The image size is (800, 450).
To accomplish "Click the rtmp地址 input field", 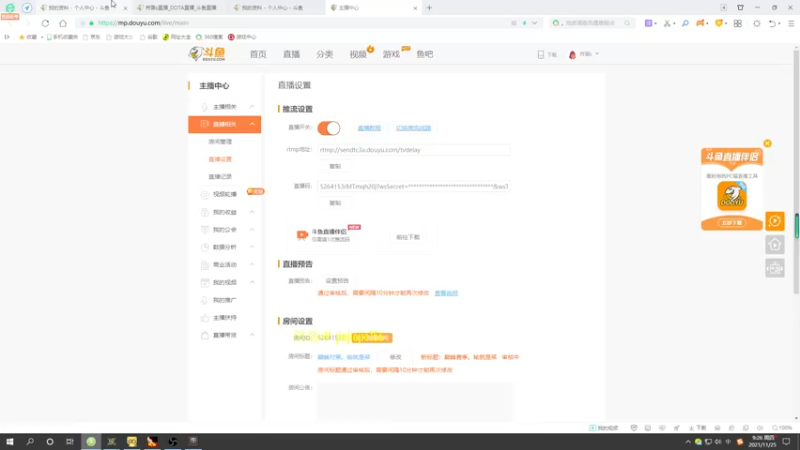I will coord(413,150).
